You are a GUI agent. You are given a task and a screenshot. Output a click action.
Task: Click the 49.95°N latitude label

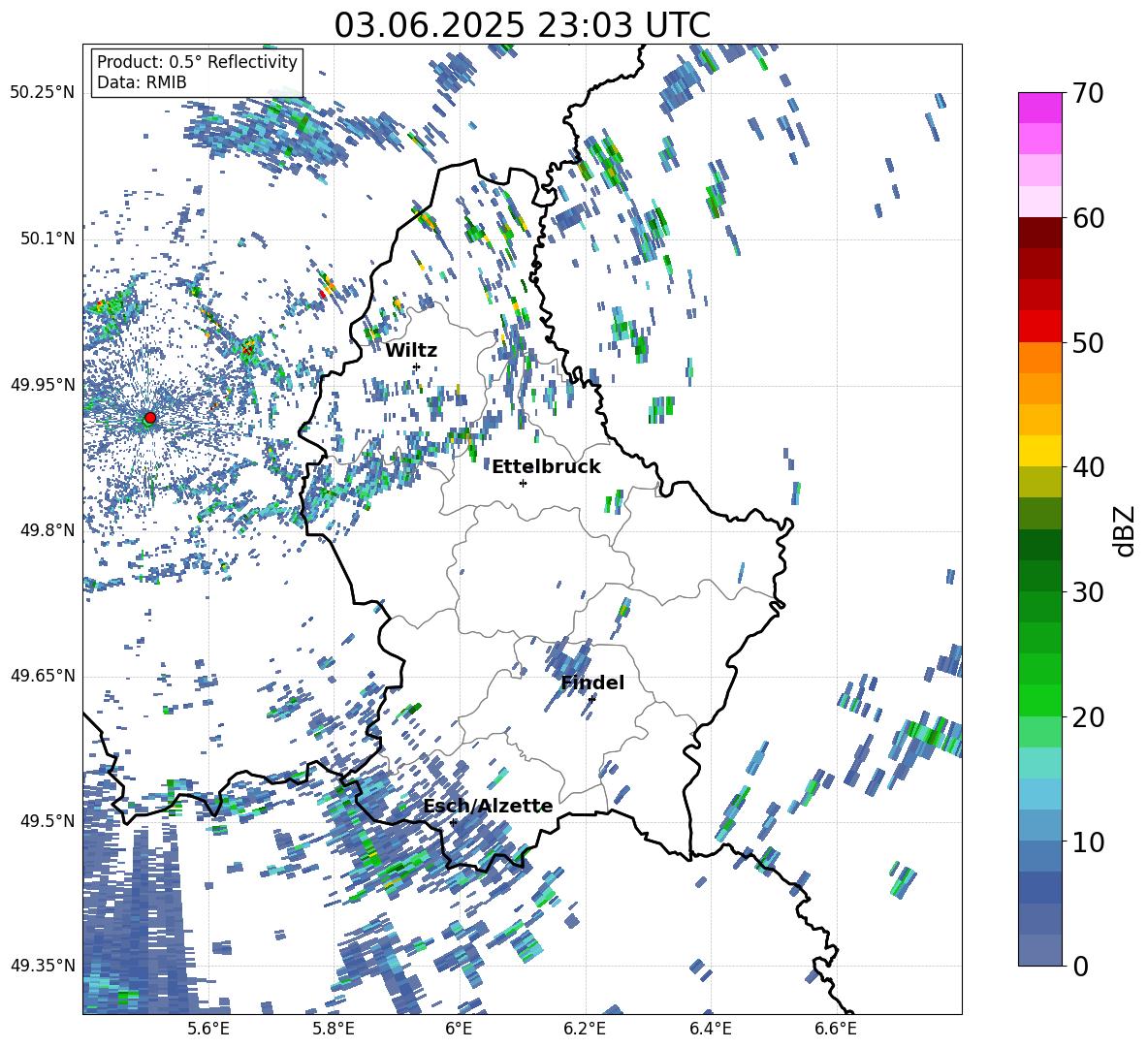(43, 384)
